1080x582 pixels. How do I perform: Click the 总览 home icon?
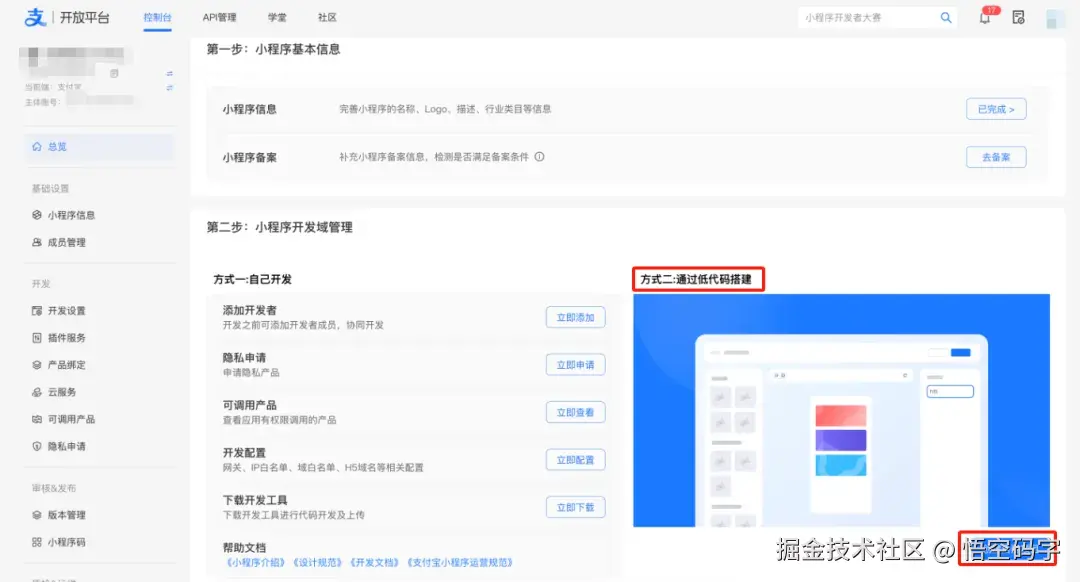pos(37,146)
